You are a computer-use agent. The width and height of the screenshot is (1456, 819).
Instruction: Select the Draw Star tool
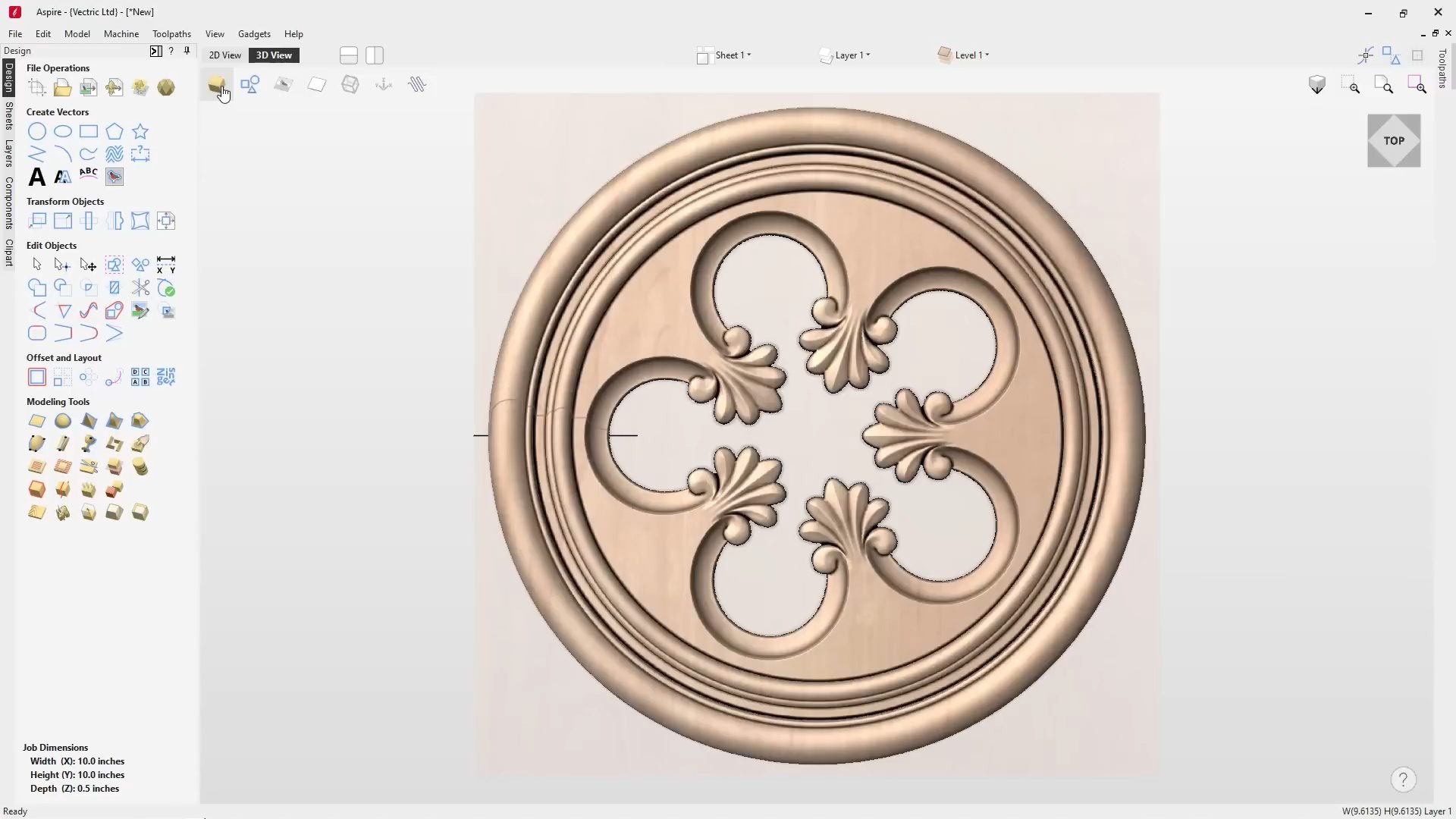point(140,131)
